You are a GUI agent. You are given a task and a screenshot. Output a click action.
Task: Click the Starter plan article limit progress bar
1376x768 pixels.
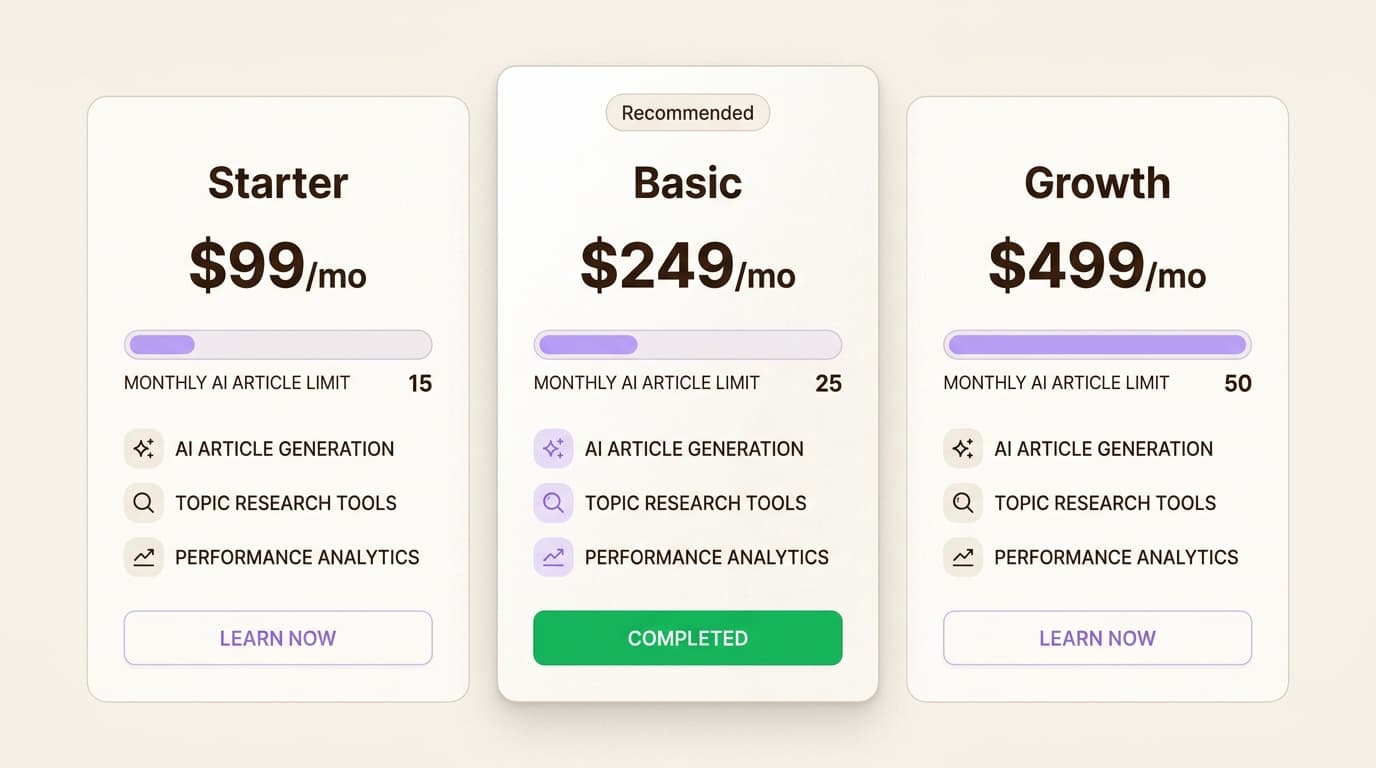(x=278, y=345)
